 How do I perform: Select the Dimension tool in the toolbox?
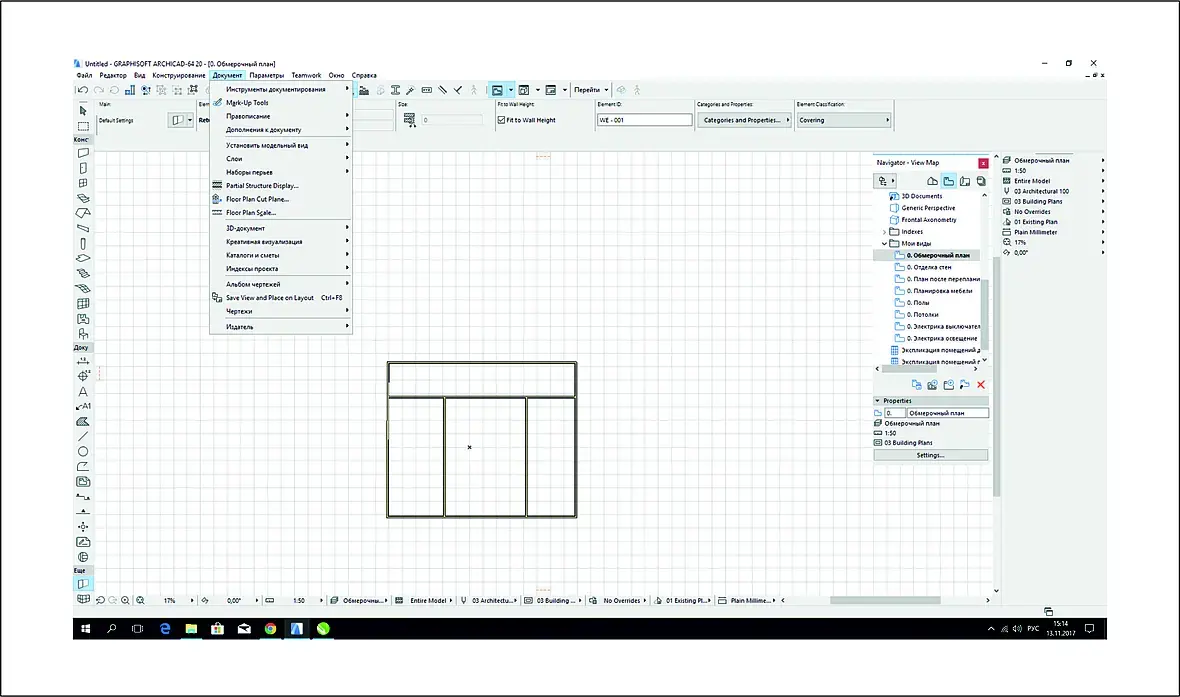pos(83,361)
